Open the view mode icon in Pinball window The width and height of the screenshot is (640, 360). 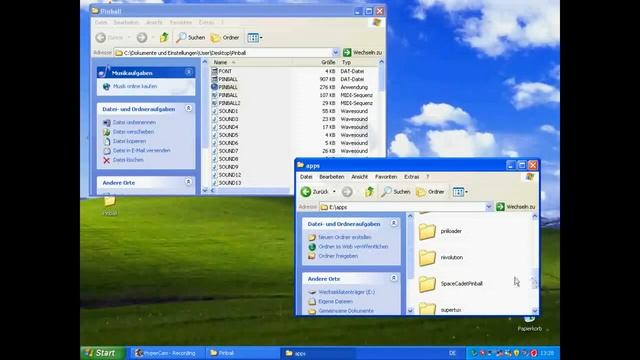(253, 38)
